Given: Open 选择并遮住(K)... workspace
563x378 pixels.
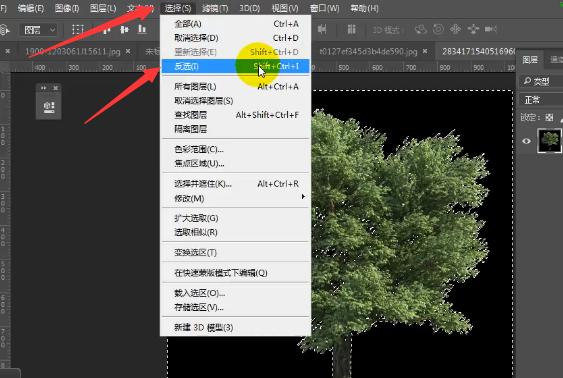Looking at the screenshot, I should point(236,184).
